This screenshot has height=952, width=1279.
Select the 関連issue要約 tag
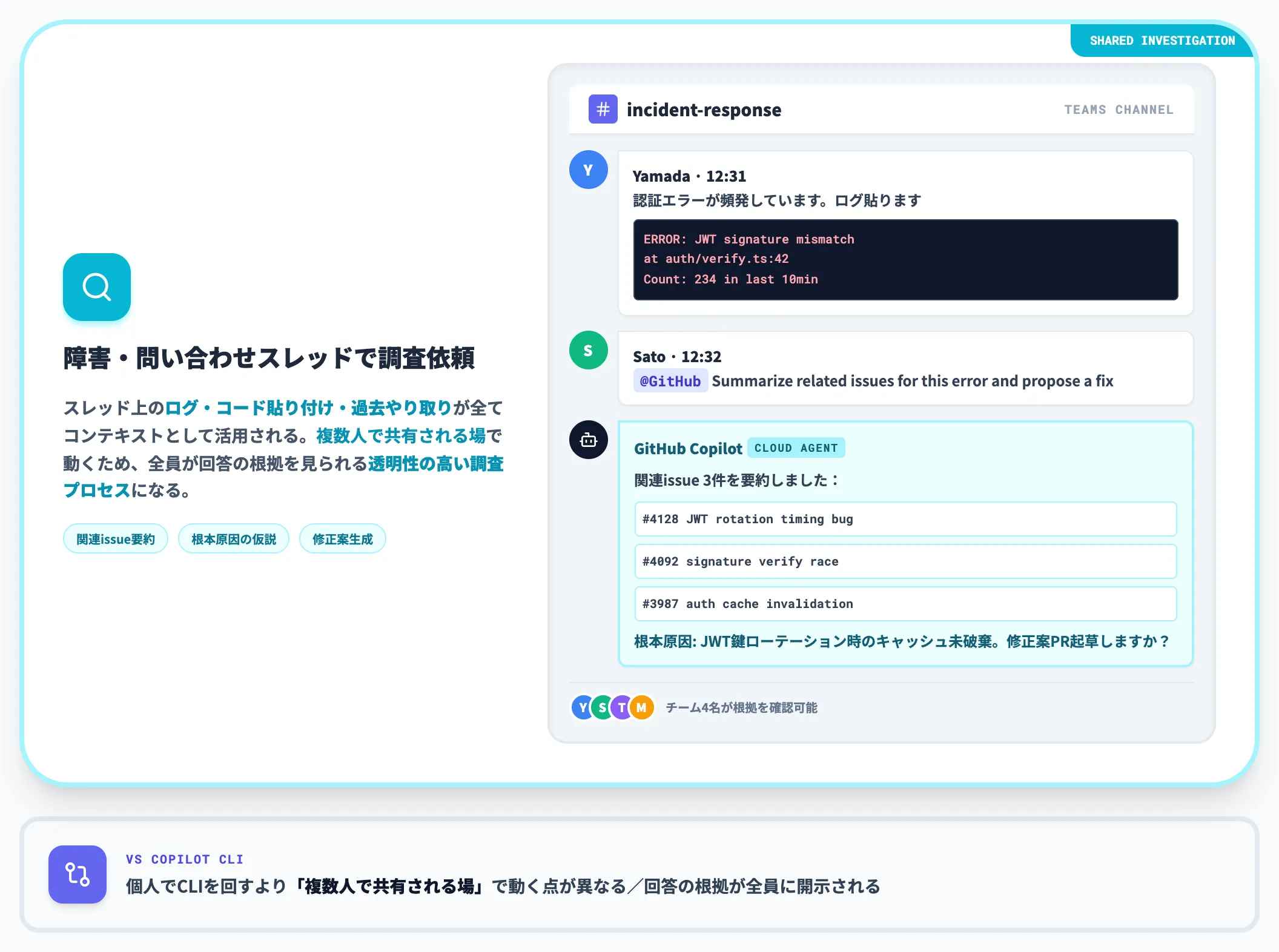[116, 538]
